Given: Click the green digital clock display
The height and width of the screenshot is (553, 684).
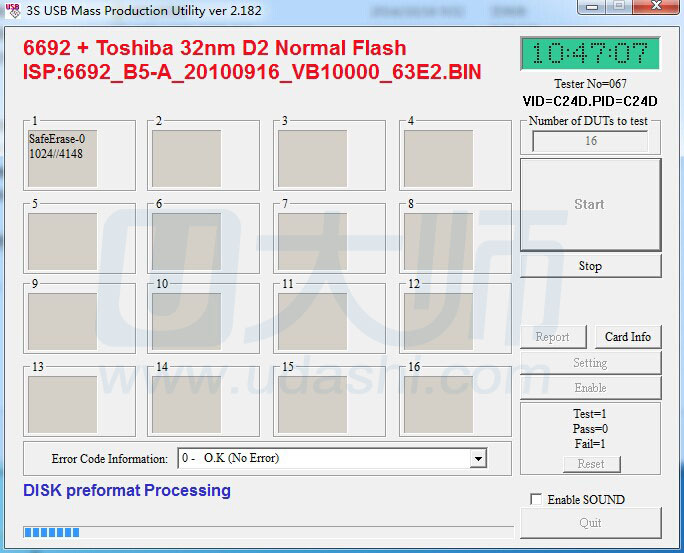Looking at the screenshot, I should coord(590,54).
